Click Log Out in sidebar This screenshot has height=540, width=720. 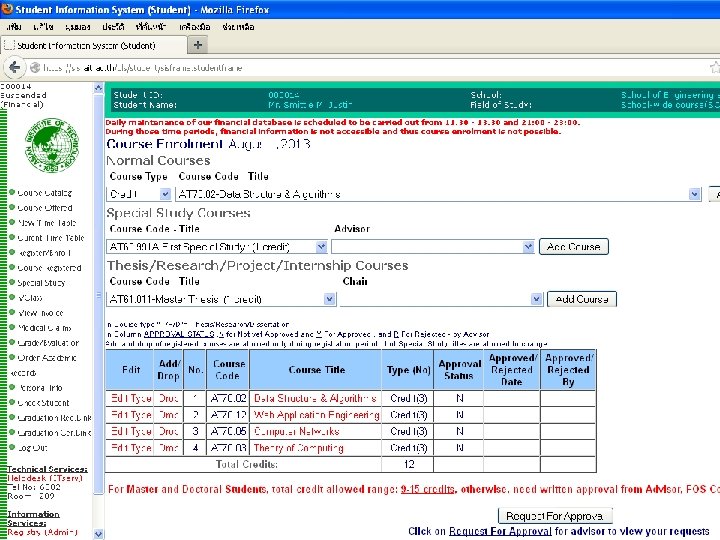tap(33, 448)
